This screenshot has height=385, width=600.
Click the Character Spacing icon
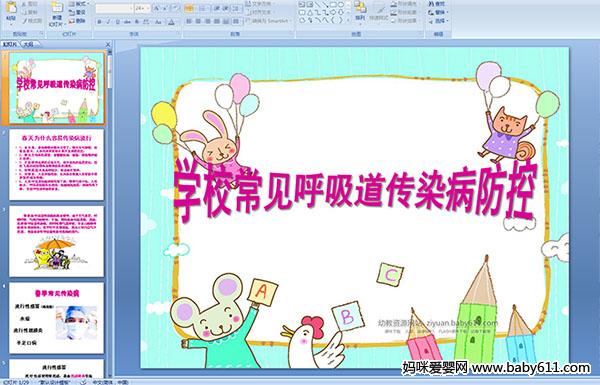pyautogui.click(x=146, y=22)
